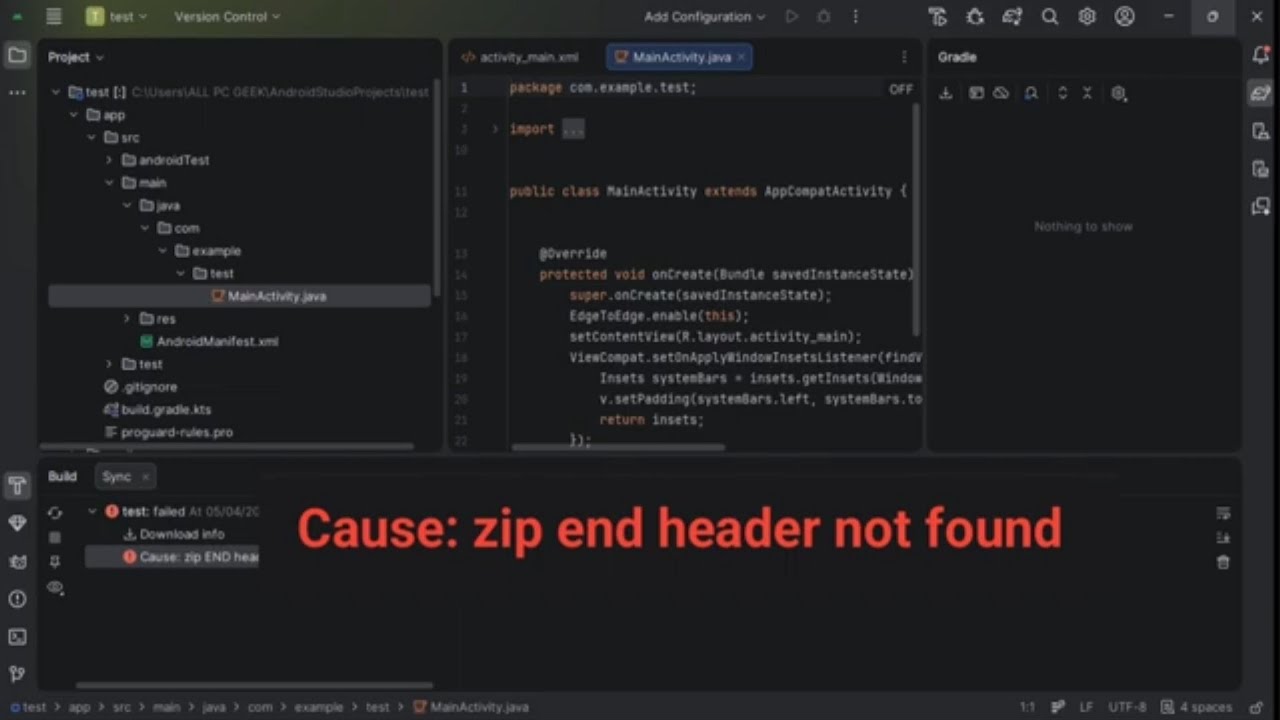This screenshot has width=1280, height=720.
Task: Open Gradle build tool settings
Action: pos(1119,93)
